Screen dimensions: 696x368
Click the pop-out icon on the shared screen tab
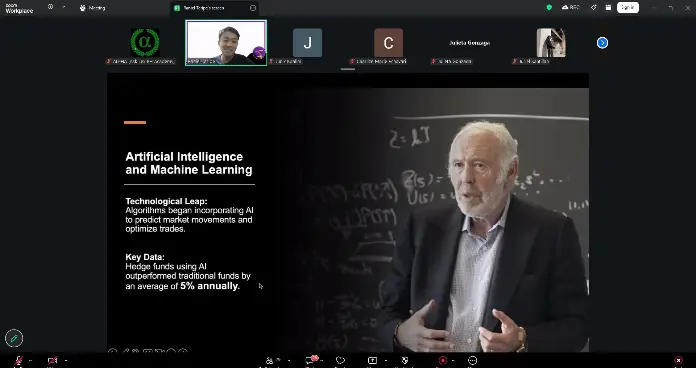pyautogui.click(x=253, y=8)
